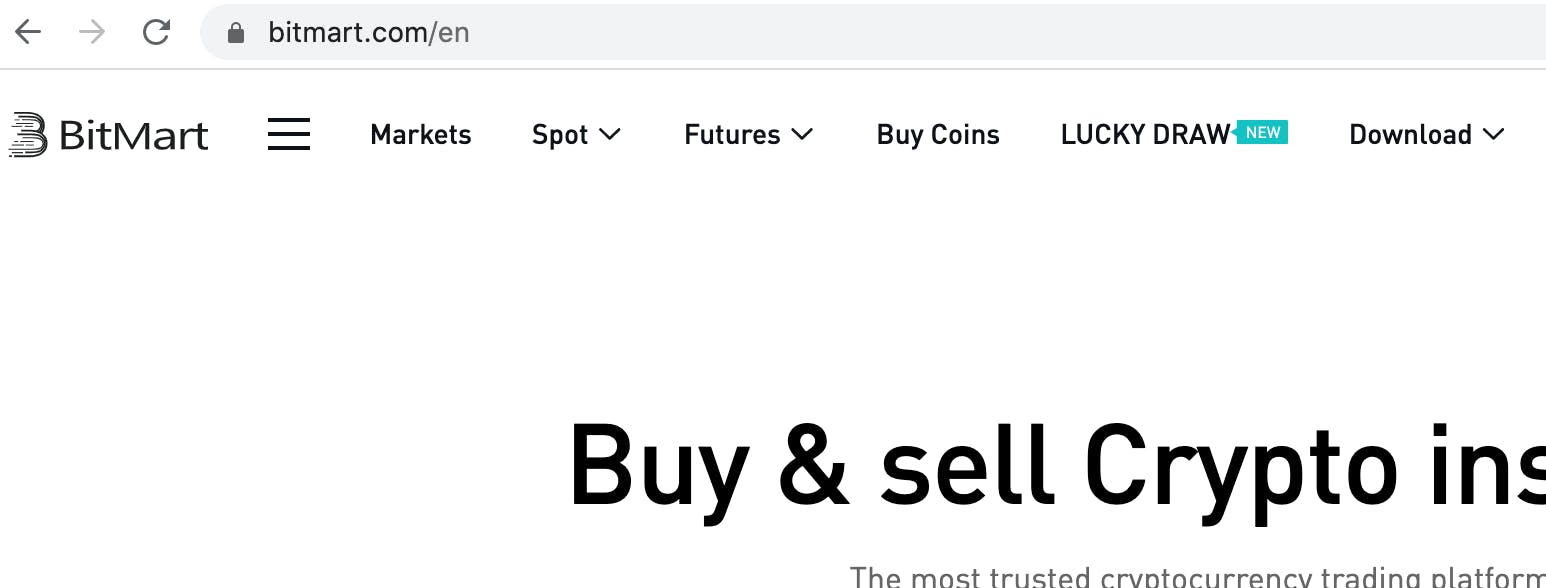Click the browser forward arrow
The width and height of the screenshot is (1546, 588).
tap(92, 33)
